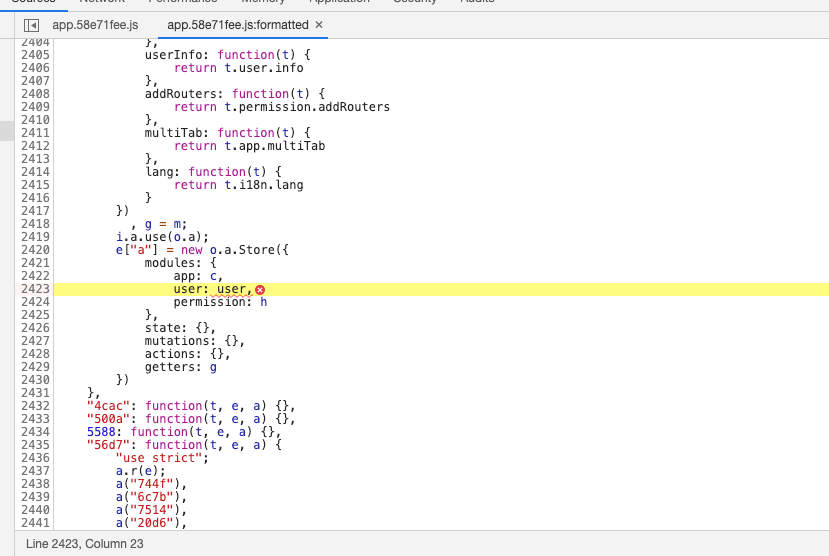Viewport: 829px width, 556px height.
Task: Click 'addRouters' key on line 2408
Action: tap(181, 94)
